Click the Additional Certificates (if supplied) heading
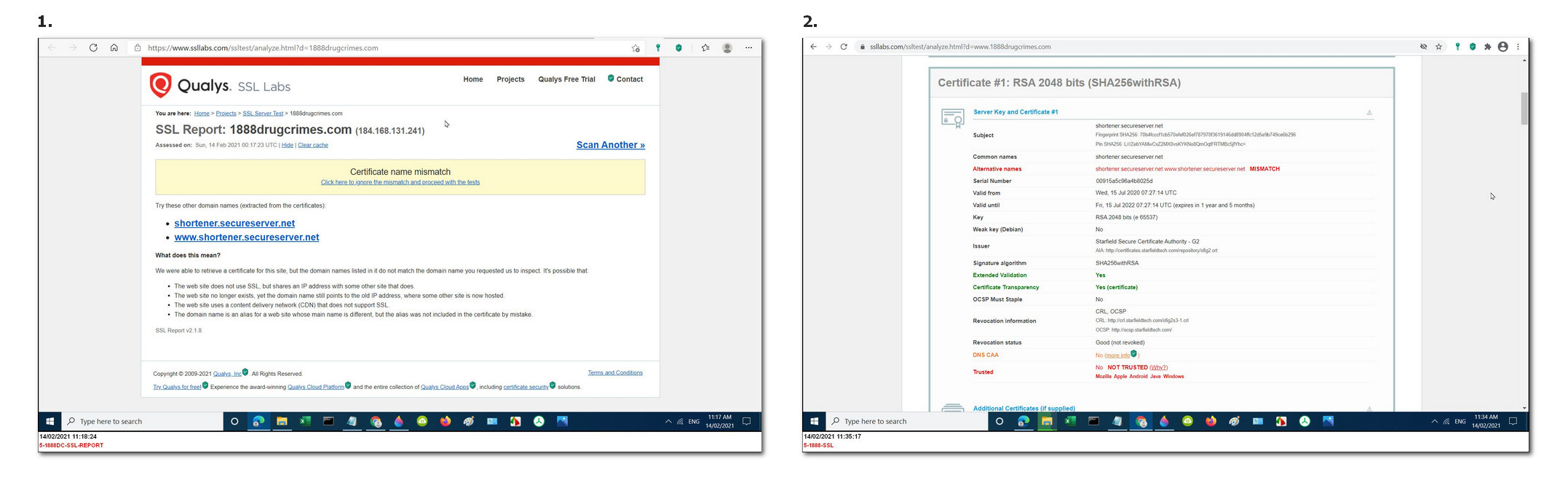This screenshot has height=491, width=1568. [x=1024, y=409]
